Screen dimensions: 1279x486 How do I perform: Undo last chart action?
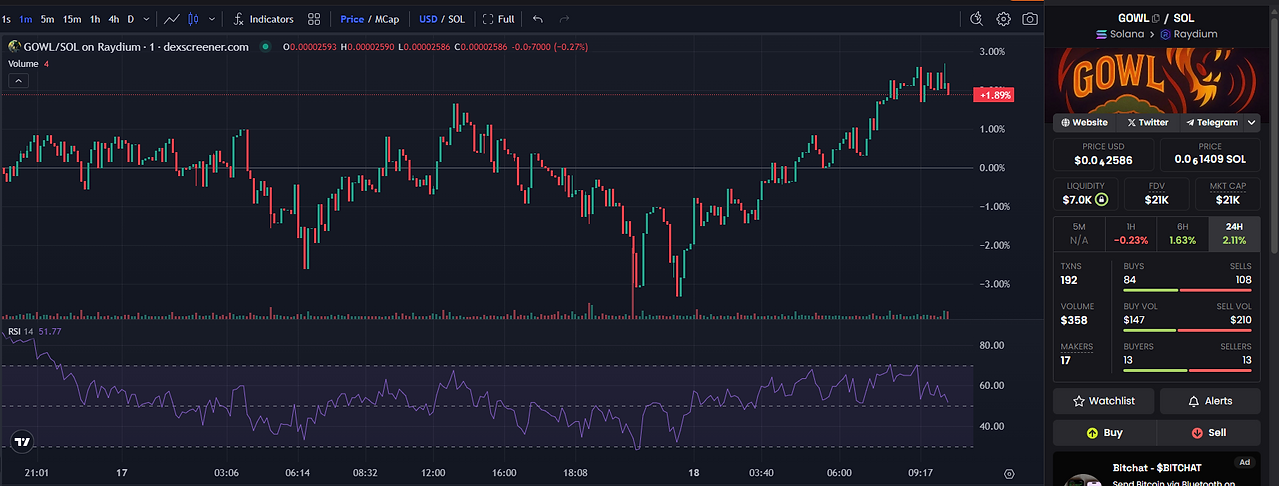[538, 19]
